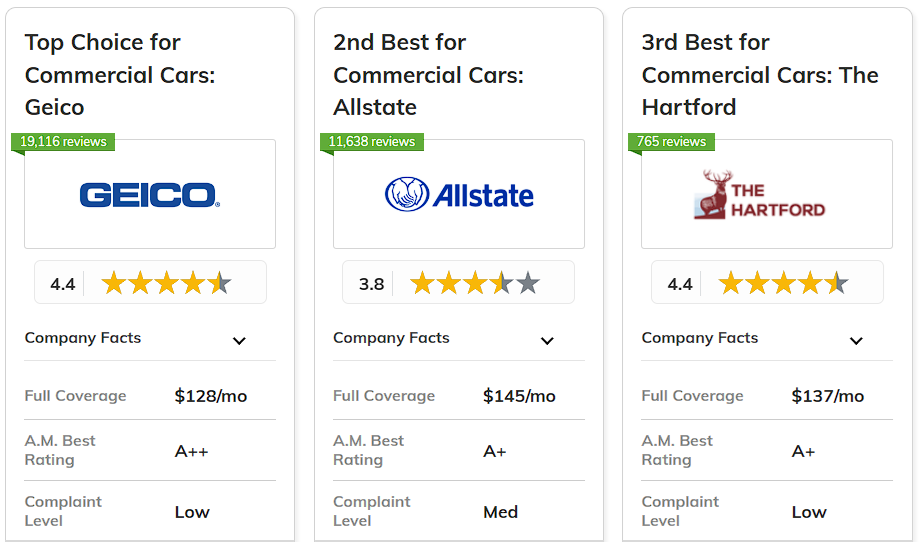Image resolution: width=921 pixels, height=542 pixels.
Task: Click The Hartford's $137/mo coverage price
Action: (828, 396)
